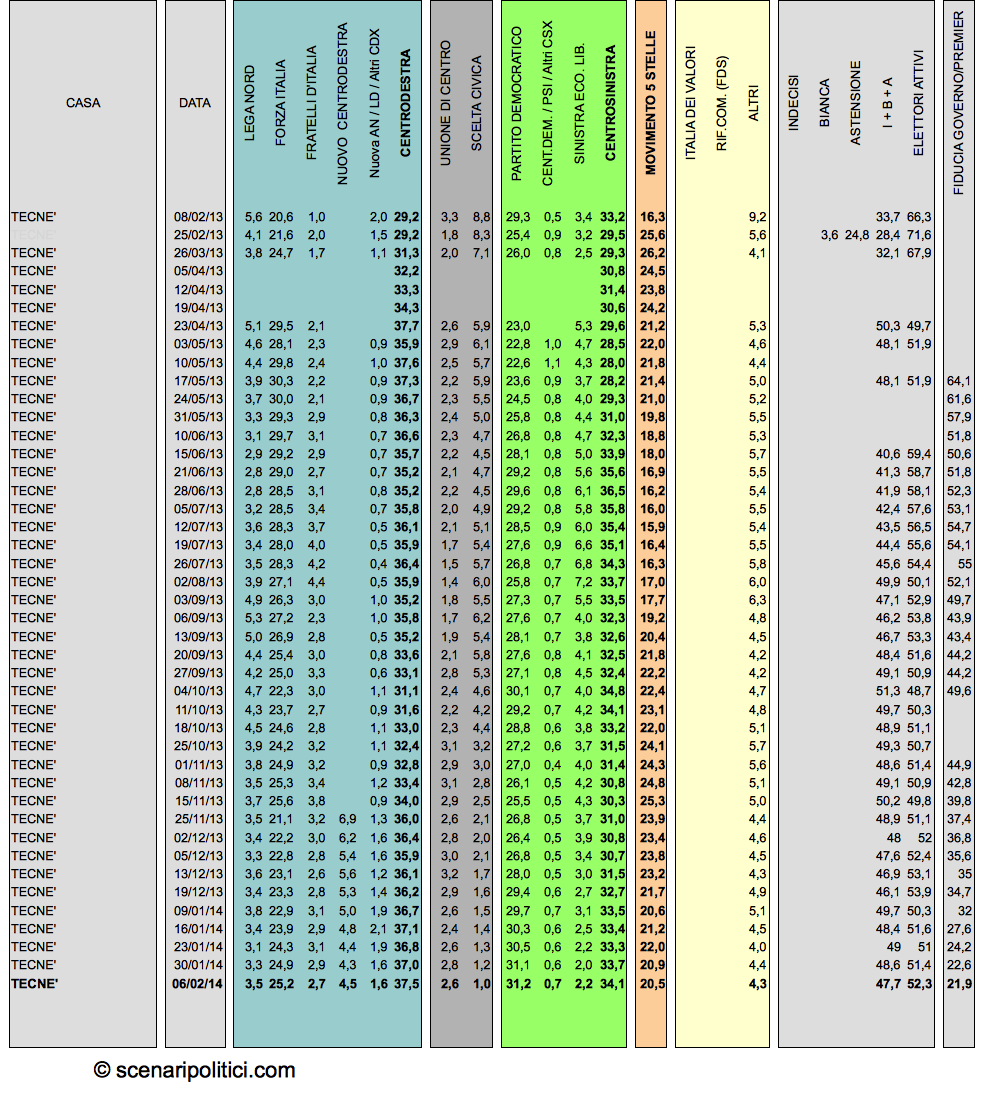Click the CASA column header

[83, 103]
